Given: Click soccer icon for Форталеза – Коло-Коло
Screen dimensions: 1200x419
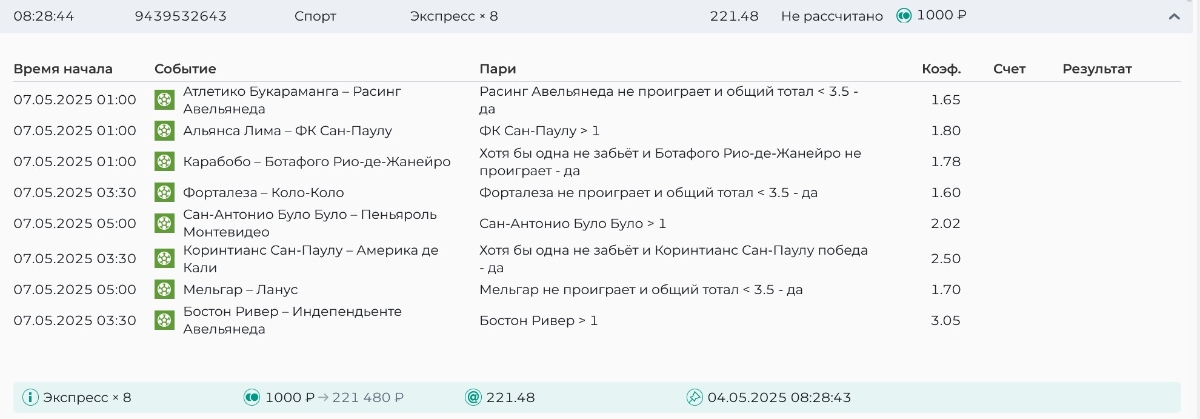Looking at the screenshot, I should (x=164, y=193).
